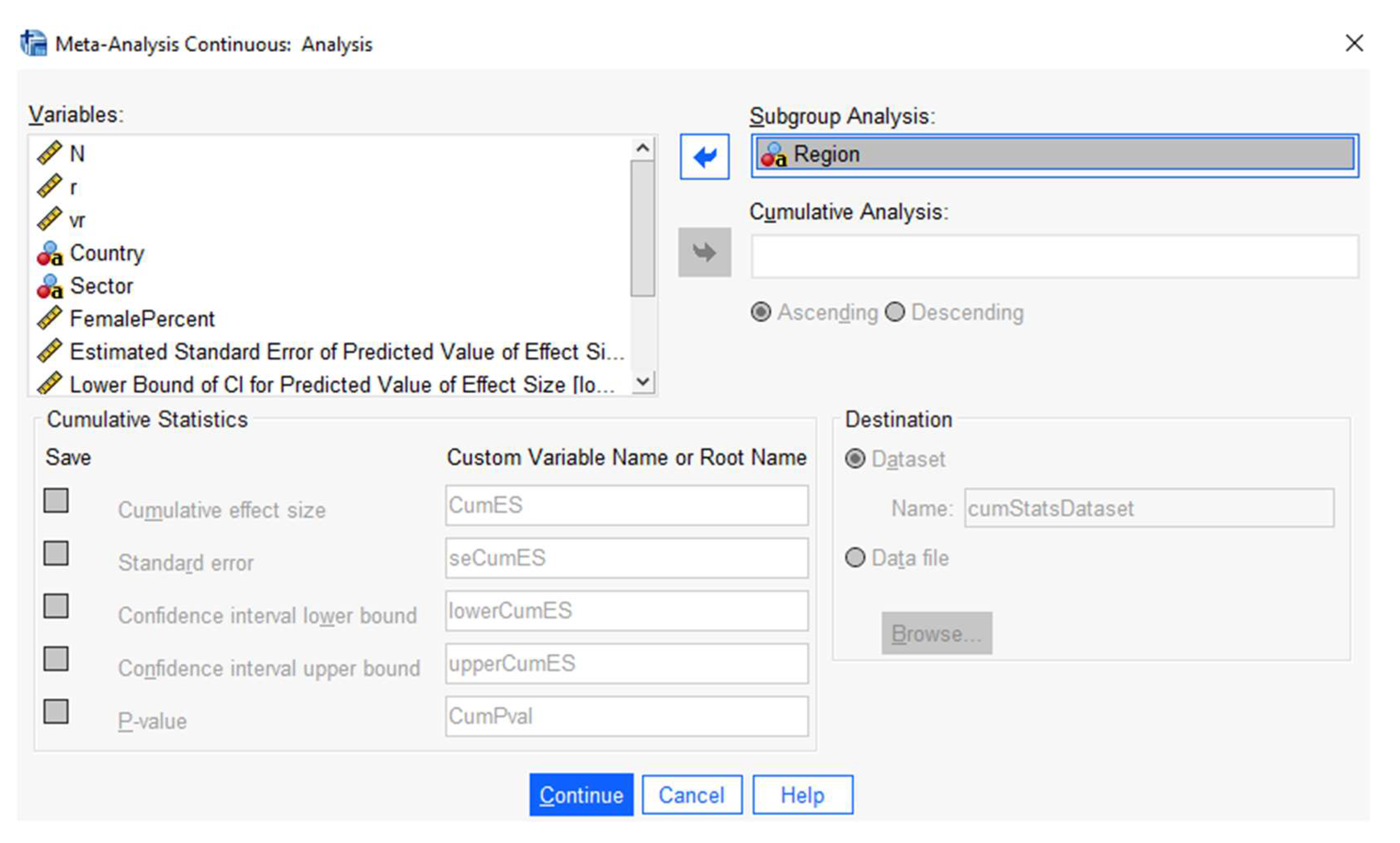Click the Cancel button
Image resolution: width=1400 pixels, height=843 pixels.
coord(691,795)
